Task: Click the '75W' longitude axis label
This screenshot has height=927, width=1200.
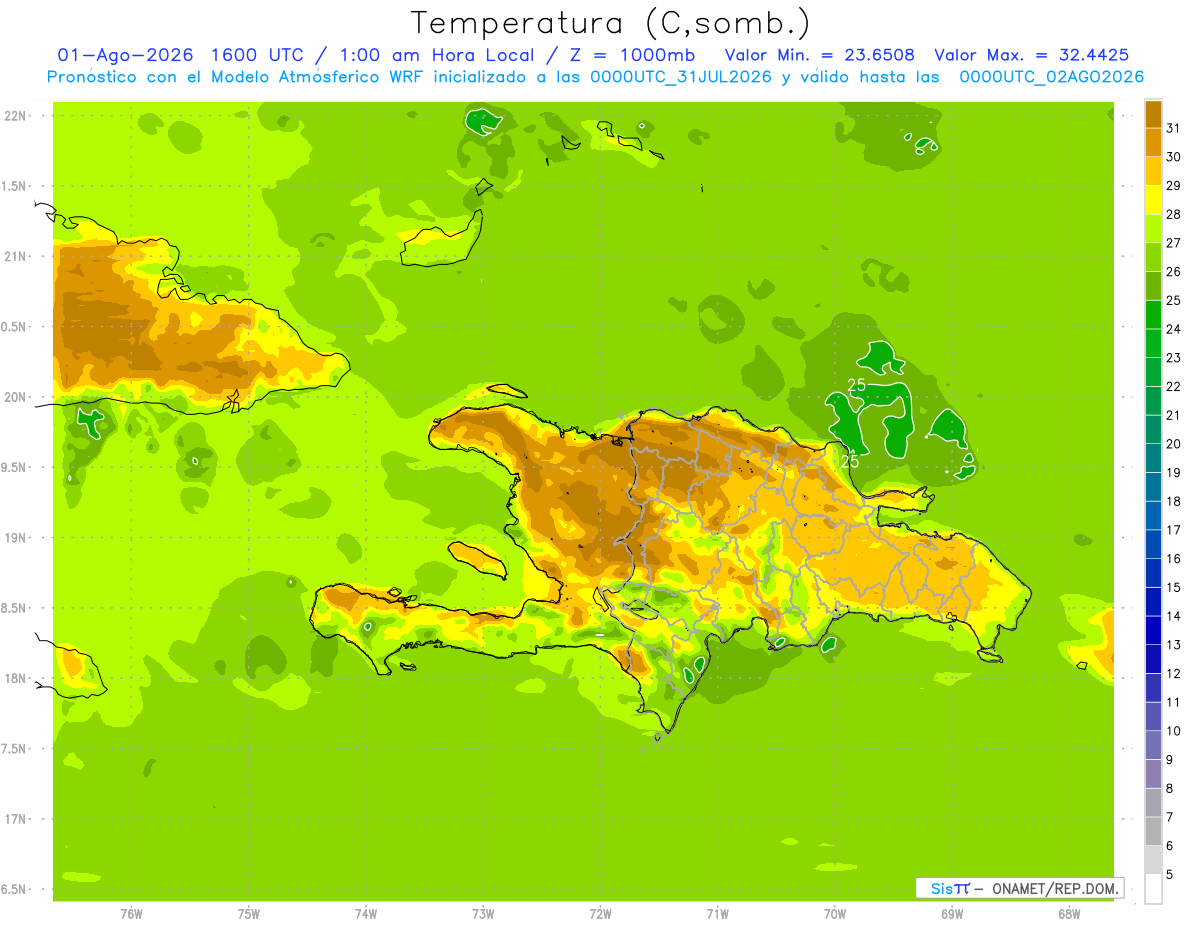Action: click(x=249, y=914)
